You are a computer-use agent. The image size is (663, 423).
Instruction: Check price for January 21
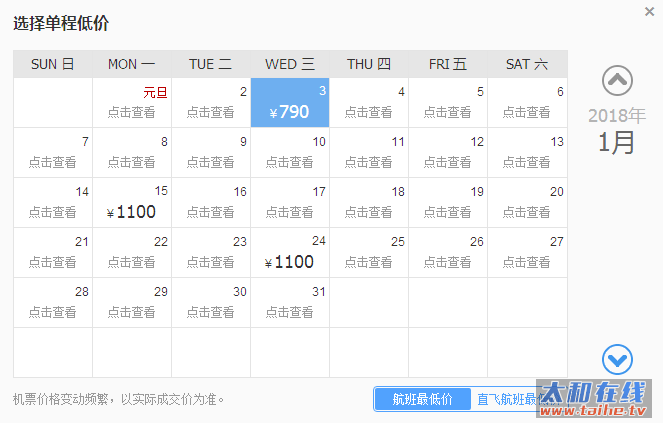(53, 253)
